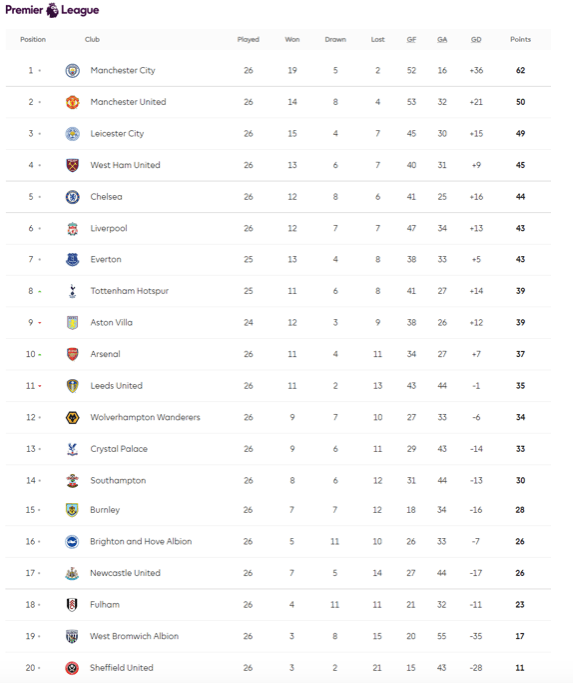Open the West Ham United crest

[x=72, y=165]
